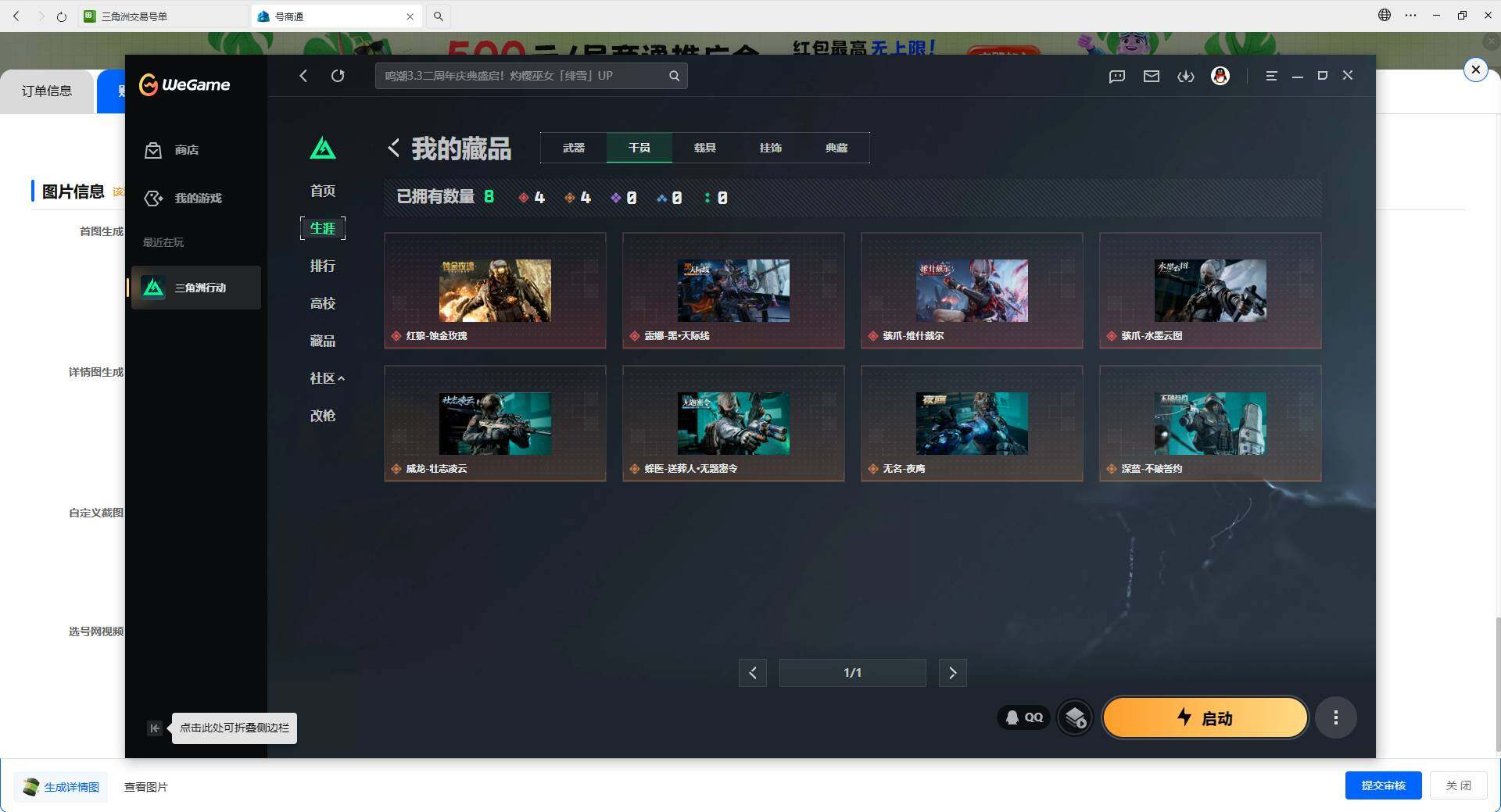Click the 查看图片 link
The height and width of the screenshot is (812, 1501).
tap(146, 787)
